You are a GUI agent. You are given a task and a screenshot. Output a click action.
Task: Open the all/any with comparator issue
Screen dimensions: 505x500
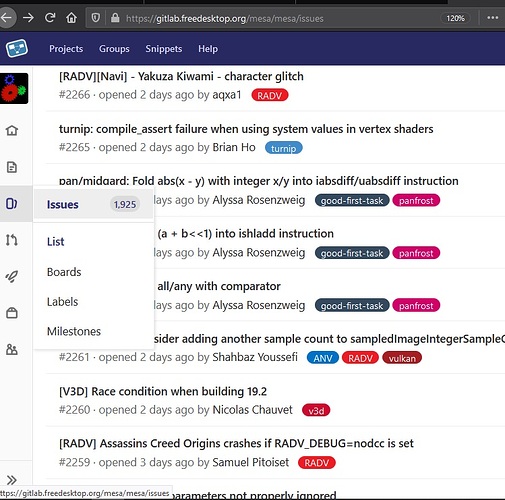(x=219, y=286)
